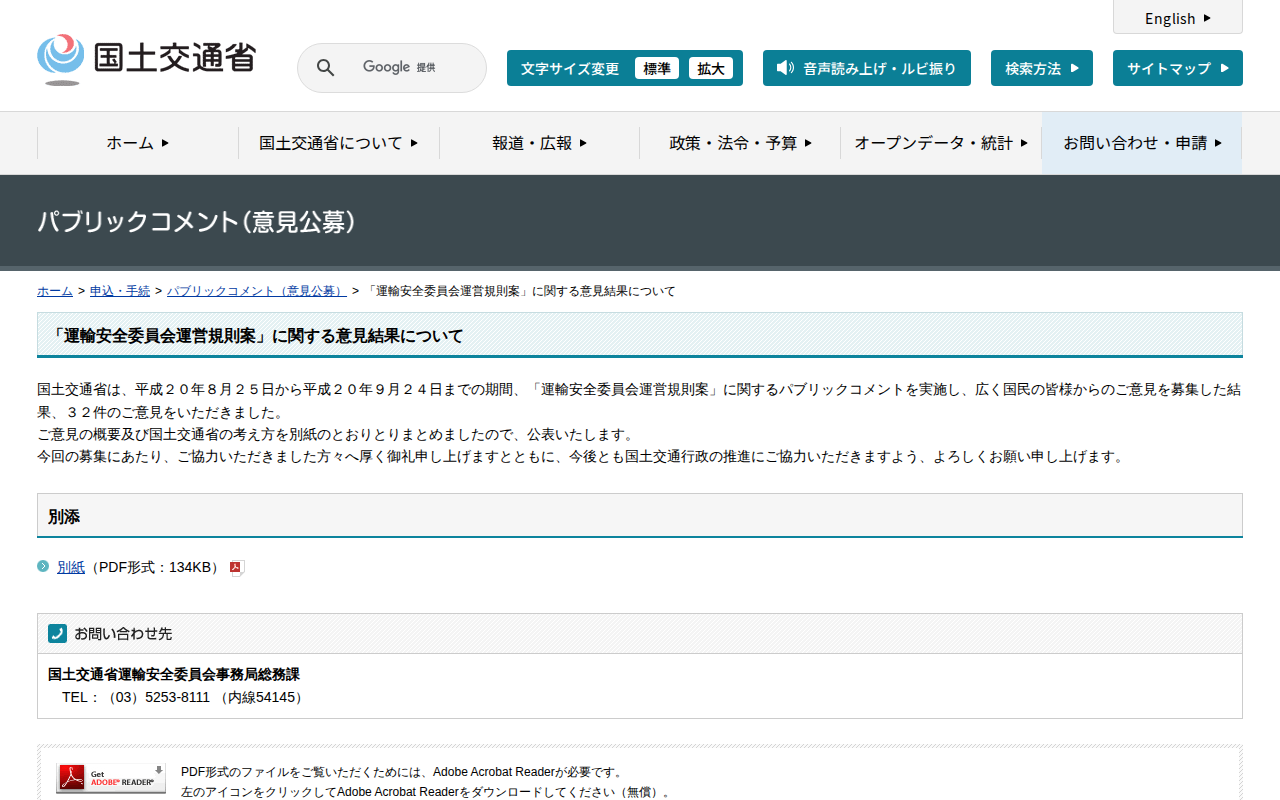The height and width of the screenshot is (800, 1280).
Task: Open the オープンデータ・統計 menu
Action: click(942, 143)
